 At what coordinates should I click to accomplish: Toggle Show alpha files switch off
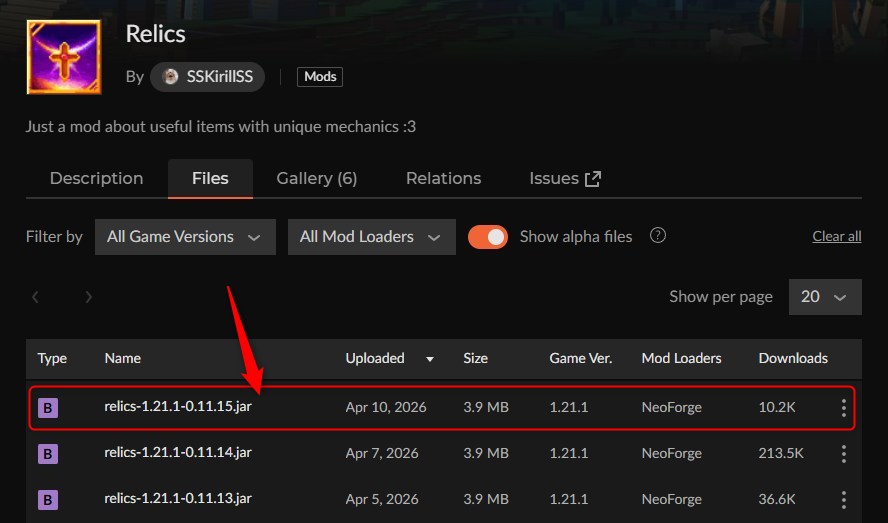point(488,237)
